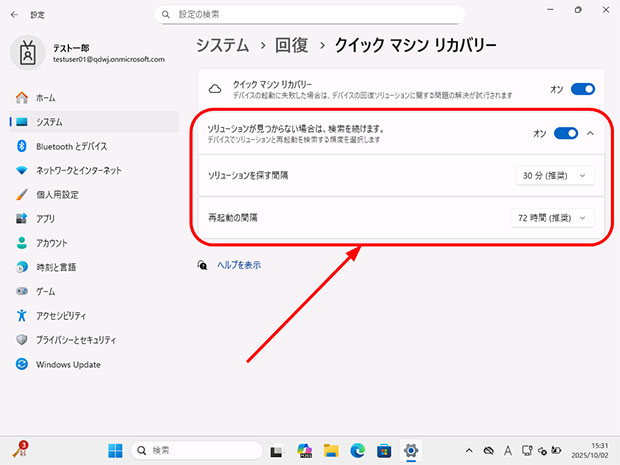The height and width of the screenshot is (465, 620).
Task: Open Microsoft Store from the taskbar
Action: [384, 450]
